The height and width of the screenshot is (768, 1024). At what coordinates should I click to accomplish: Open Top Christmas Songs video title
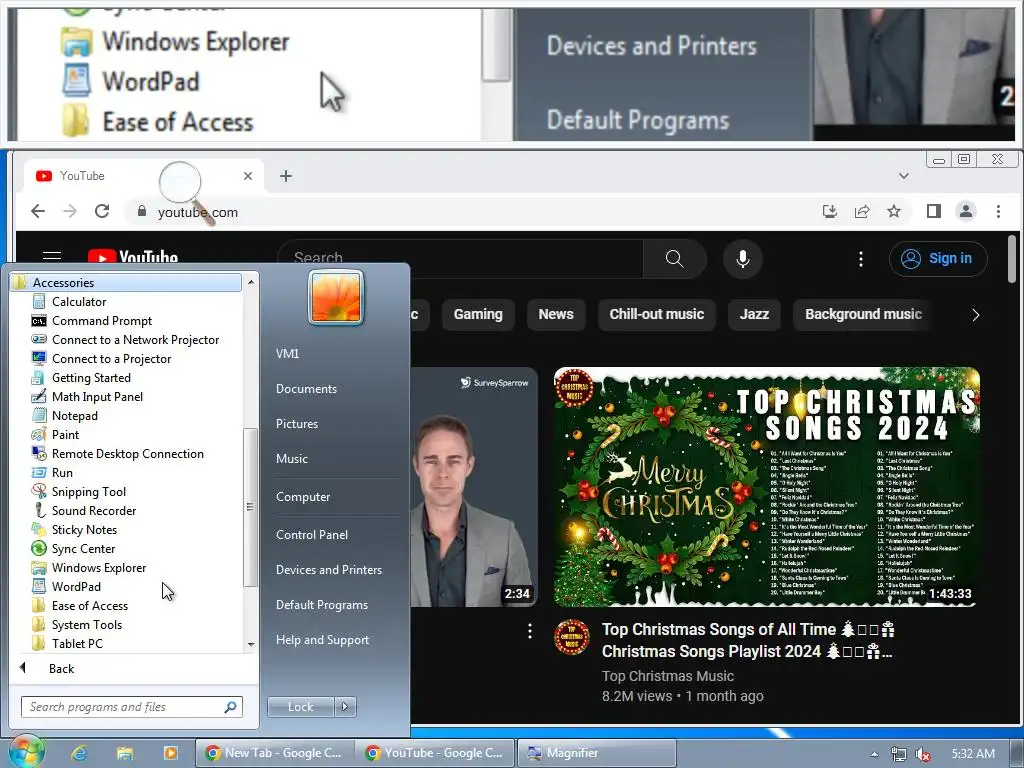[x=748, y=640]
